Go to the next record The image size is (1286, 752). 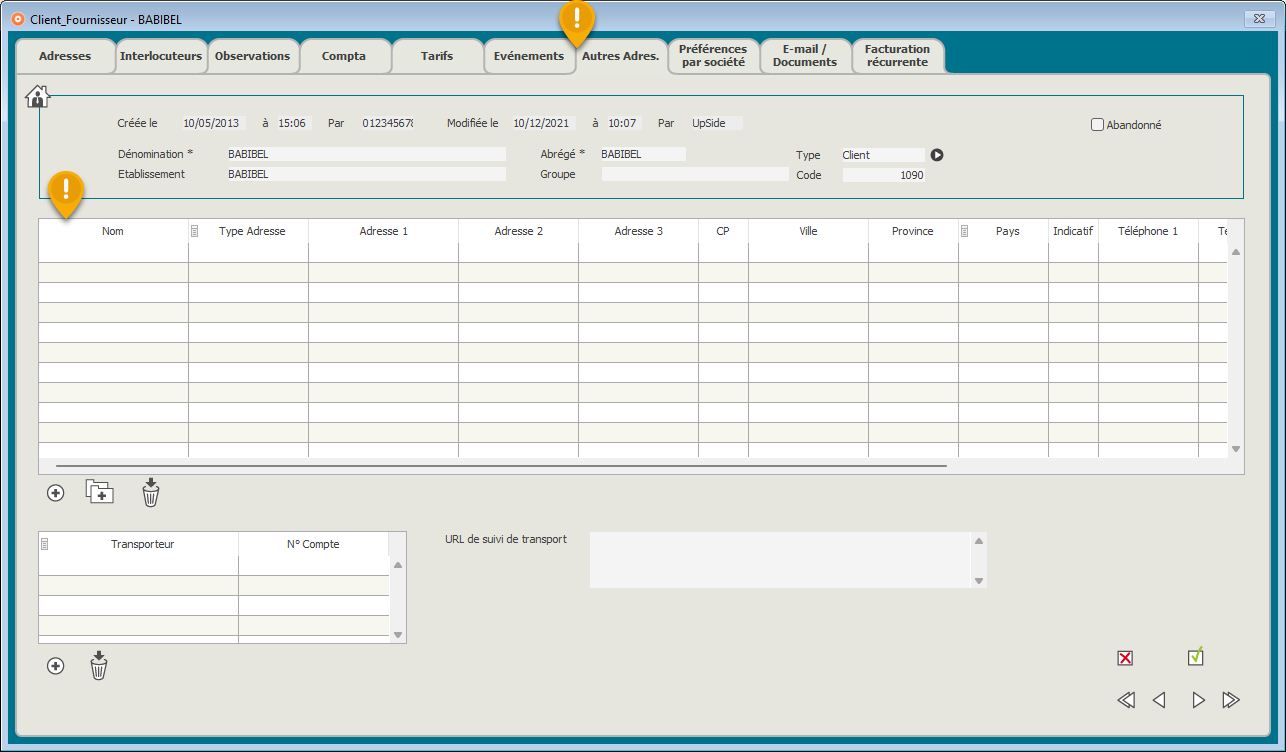click(1198, 700)
